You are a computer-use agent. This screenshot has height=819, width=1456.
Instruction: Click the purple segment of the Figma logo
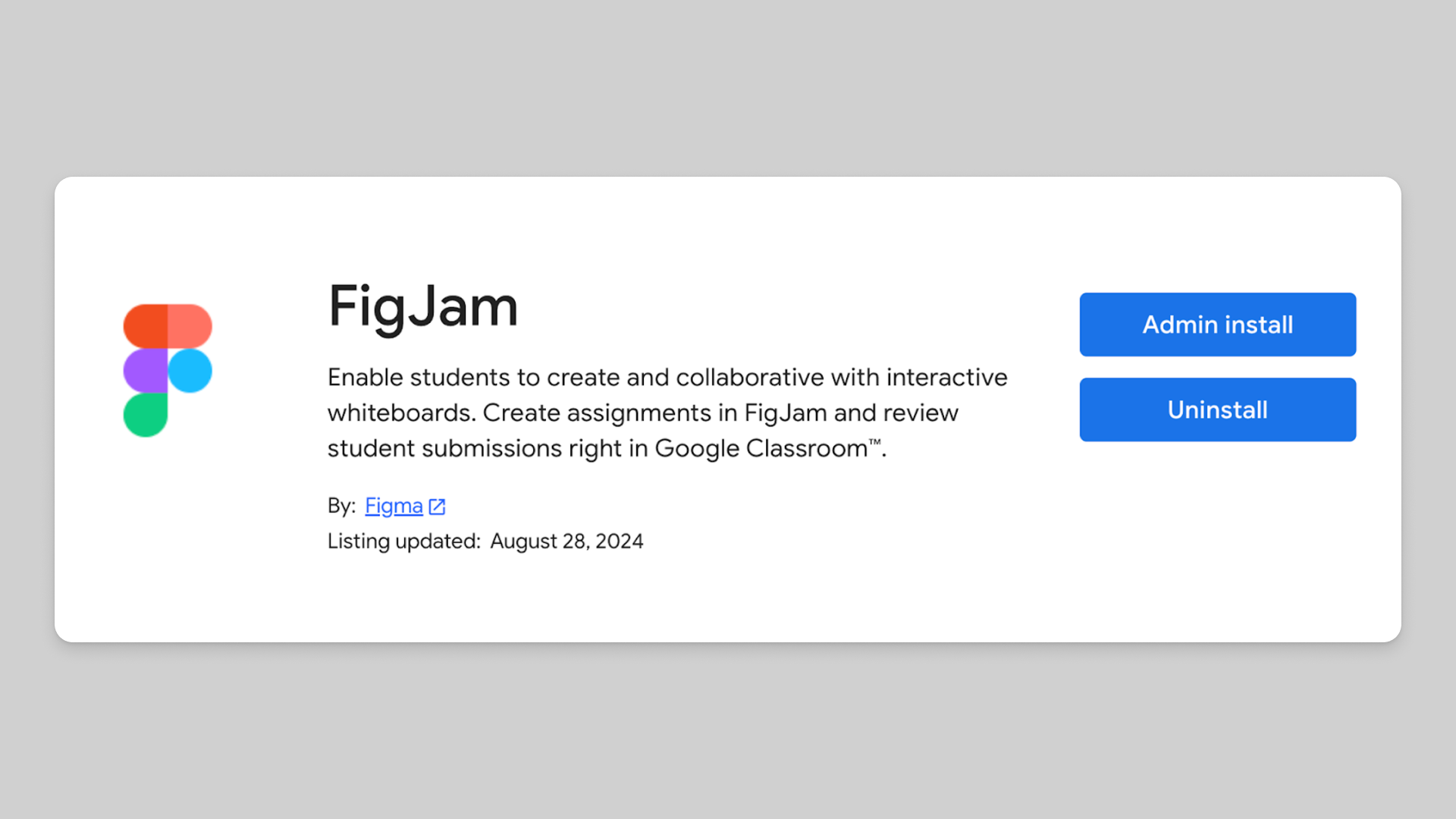click(x=145, y=371)
